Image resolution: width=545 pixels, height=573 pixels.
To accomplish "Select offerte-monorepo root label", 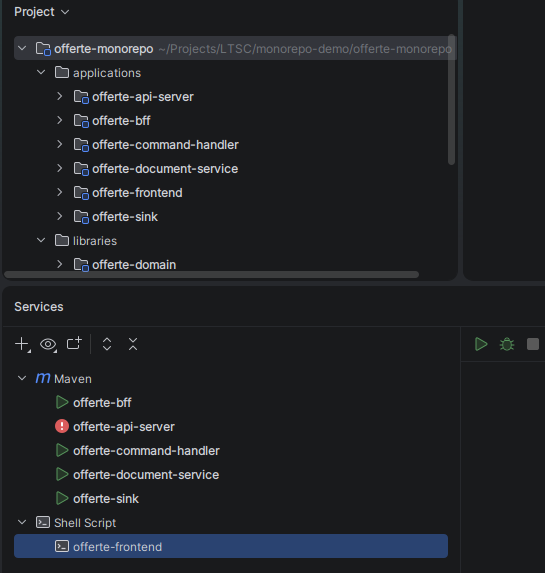I will pyautogui.click(x=104, y=49).
